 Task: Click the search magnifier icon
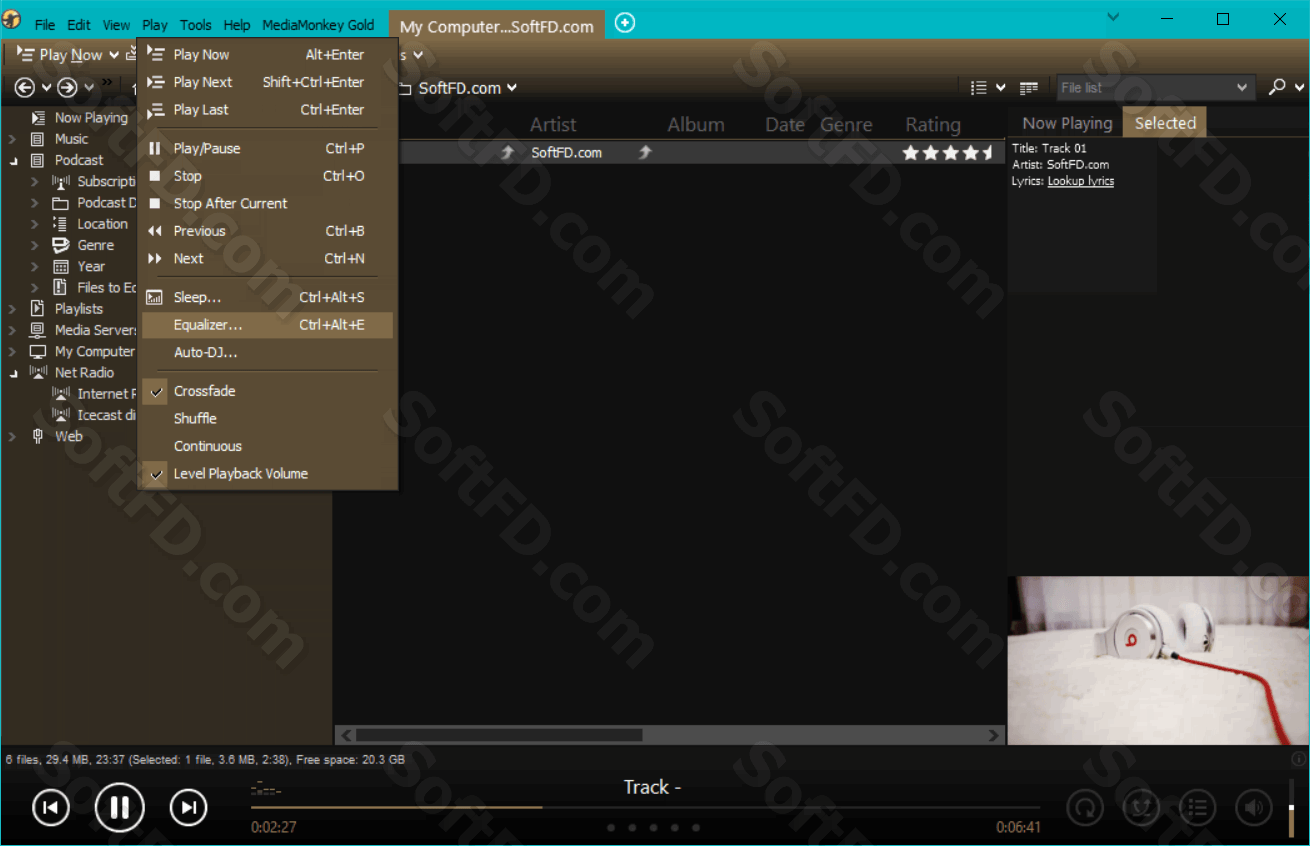(x=1276, y=88)
